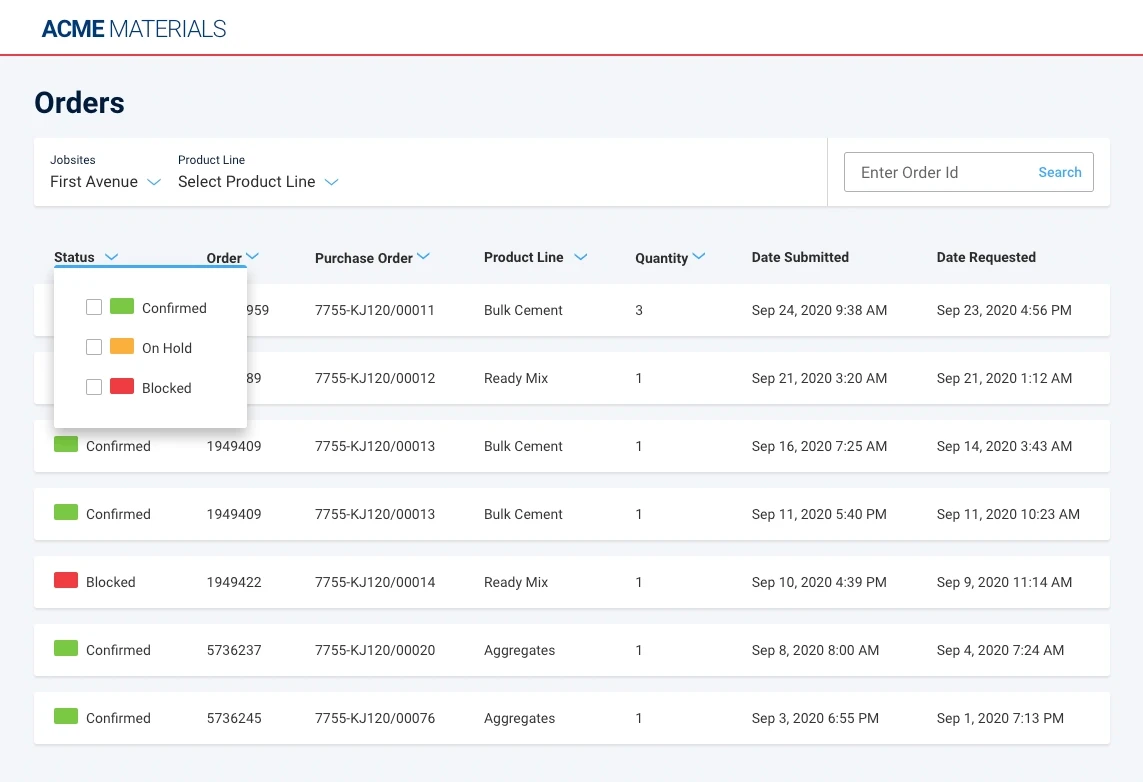The height and width of the screenshot is (782, 1143).
Task: Click Sep 3, 2020 6:55 PM date submitted
Action: [x=815, y=718]
